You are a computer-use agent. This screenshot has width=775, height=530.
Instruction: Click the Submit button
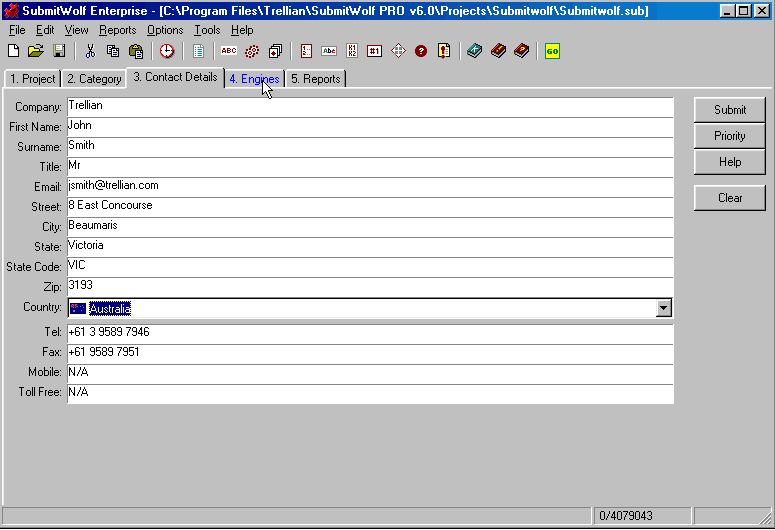point(730,110)
